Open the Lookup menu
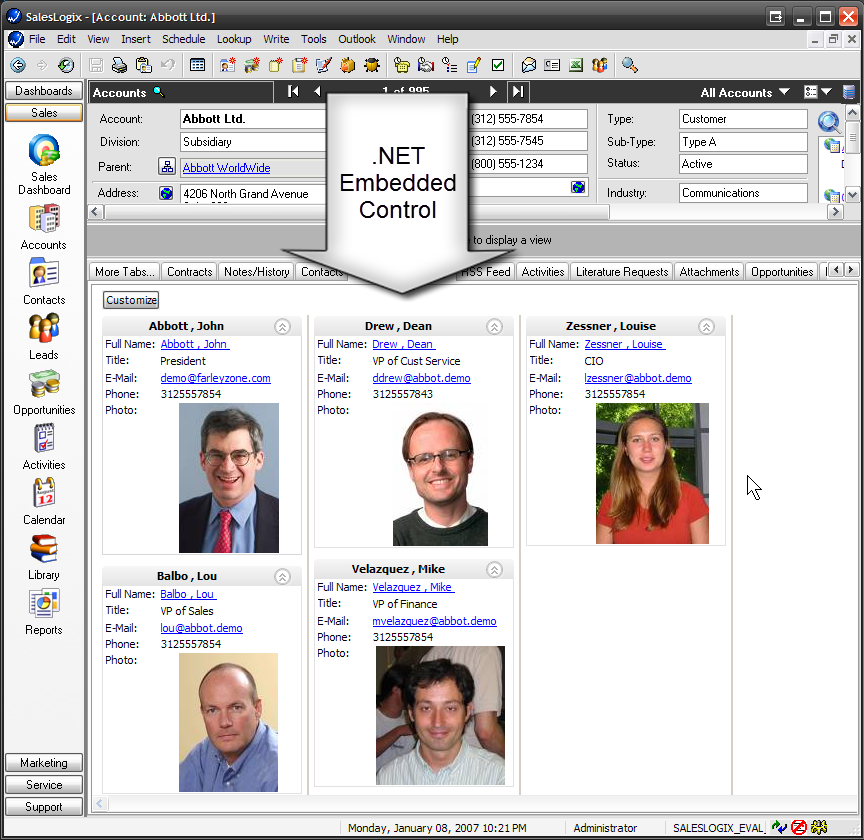 click(x=234, y=39)
